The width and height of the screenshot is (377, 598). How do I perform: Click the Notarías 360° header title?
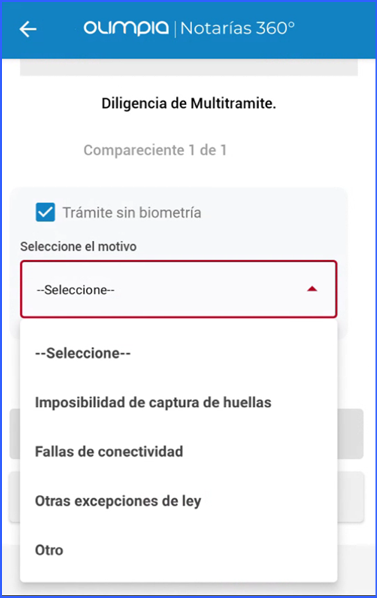tap(237, 28)
